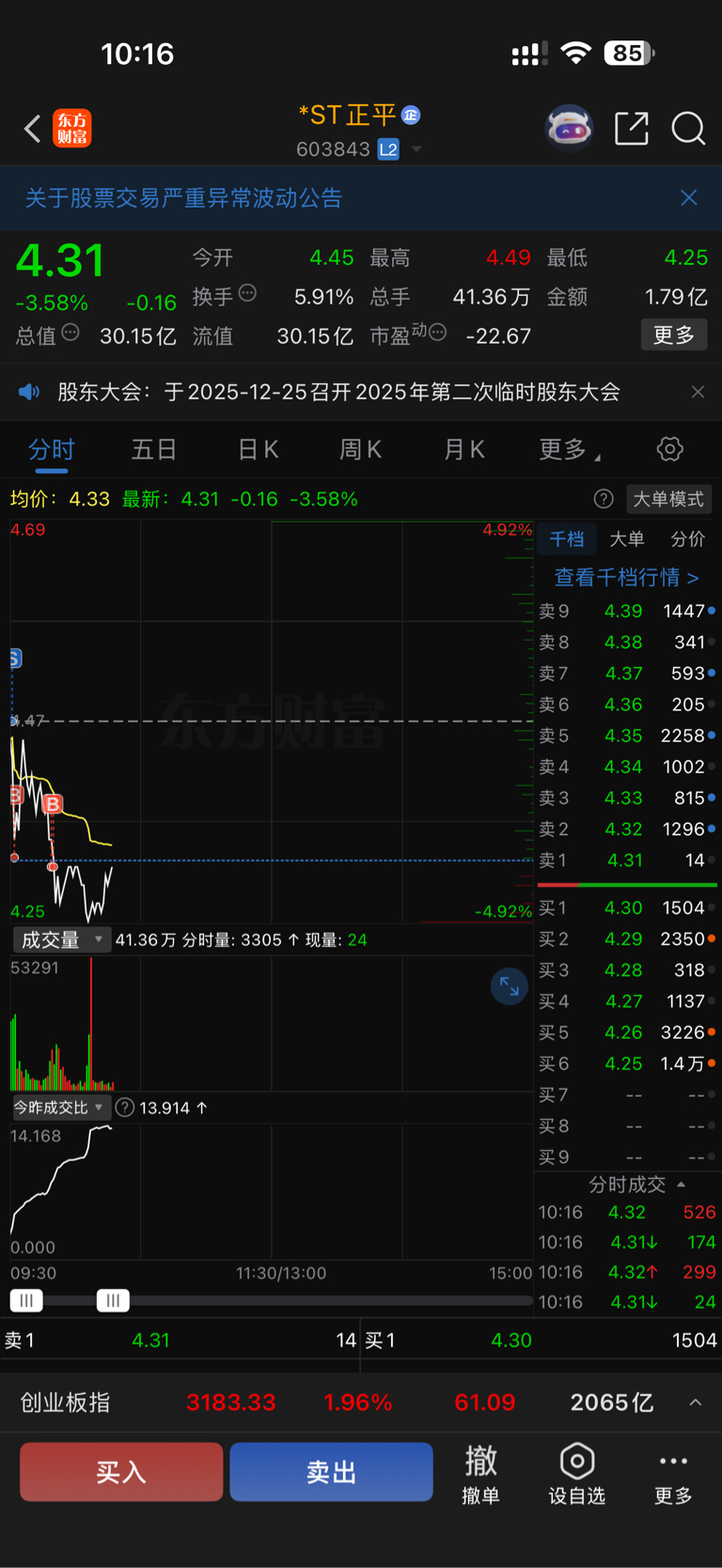Dismiss the 股东大会 notice row
Viewport: 722px width, 1568px height.
point(698,392)
